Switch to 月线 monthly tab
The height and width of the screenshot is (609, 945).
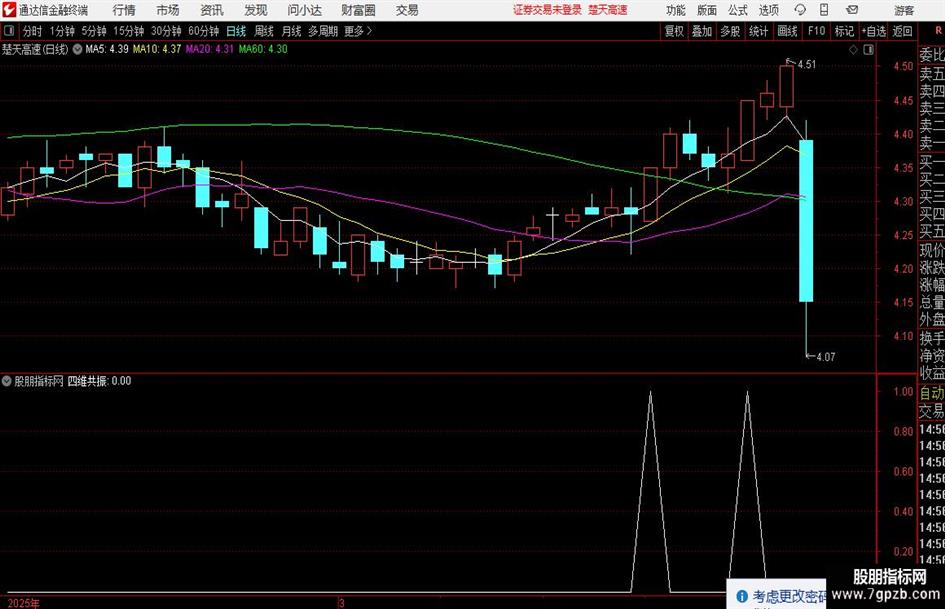pos(292,31)
